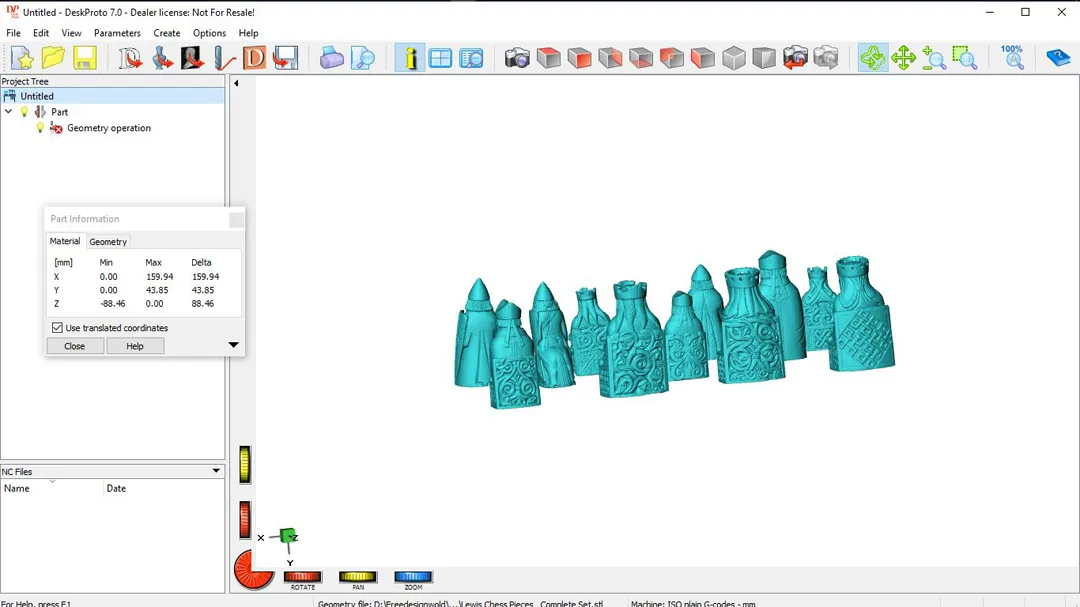This screenshot has height=607, width=1080.
Task: Click the Write NC file icon
Action: (285, 58)
